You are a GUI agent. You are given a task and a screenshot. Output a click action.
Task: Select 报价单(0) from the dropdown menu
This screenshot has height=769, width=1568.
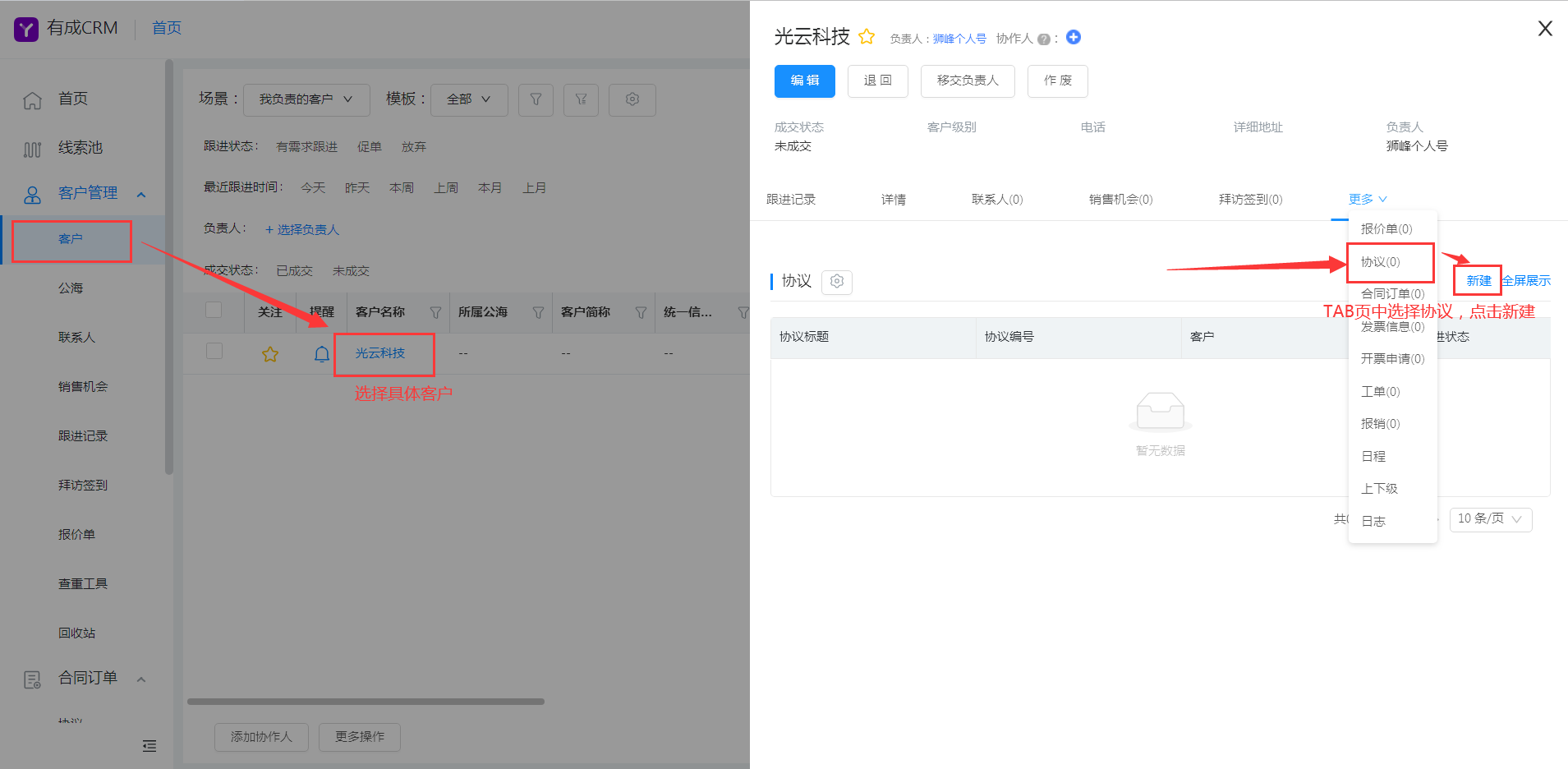click(x=1393, y=229)
